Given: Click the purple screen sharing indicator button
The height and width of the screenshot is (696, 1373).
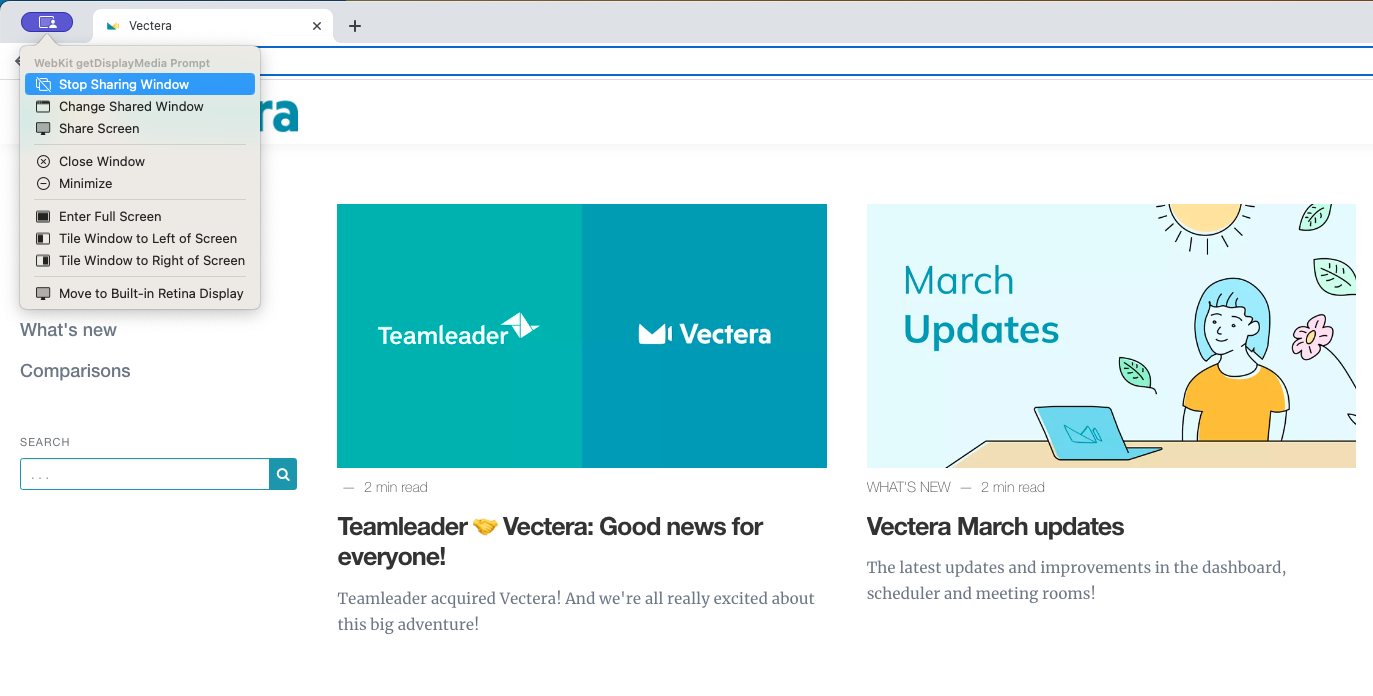Looking at the screenshot, I should 47,22.
